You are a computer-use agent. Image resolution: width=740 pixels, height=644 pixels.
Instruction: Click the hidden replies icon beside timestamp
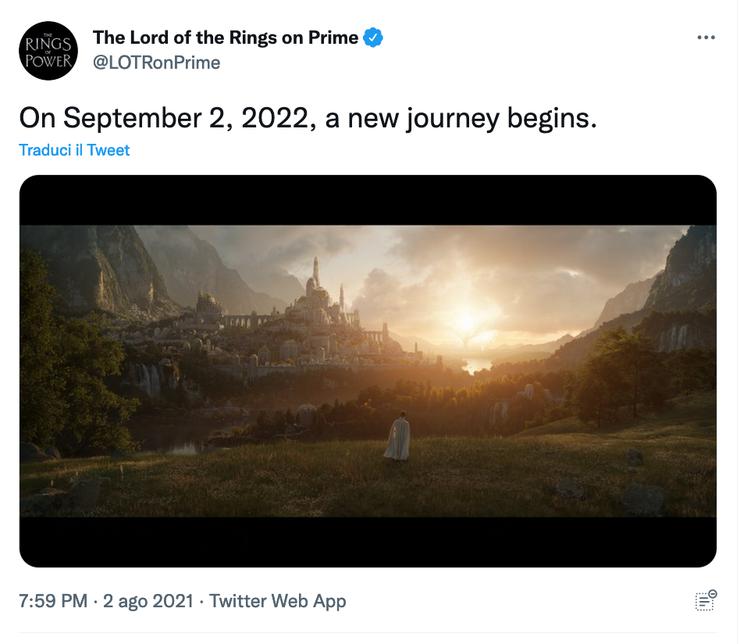tap(706, 601)
